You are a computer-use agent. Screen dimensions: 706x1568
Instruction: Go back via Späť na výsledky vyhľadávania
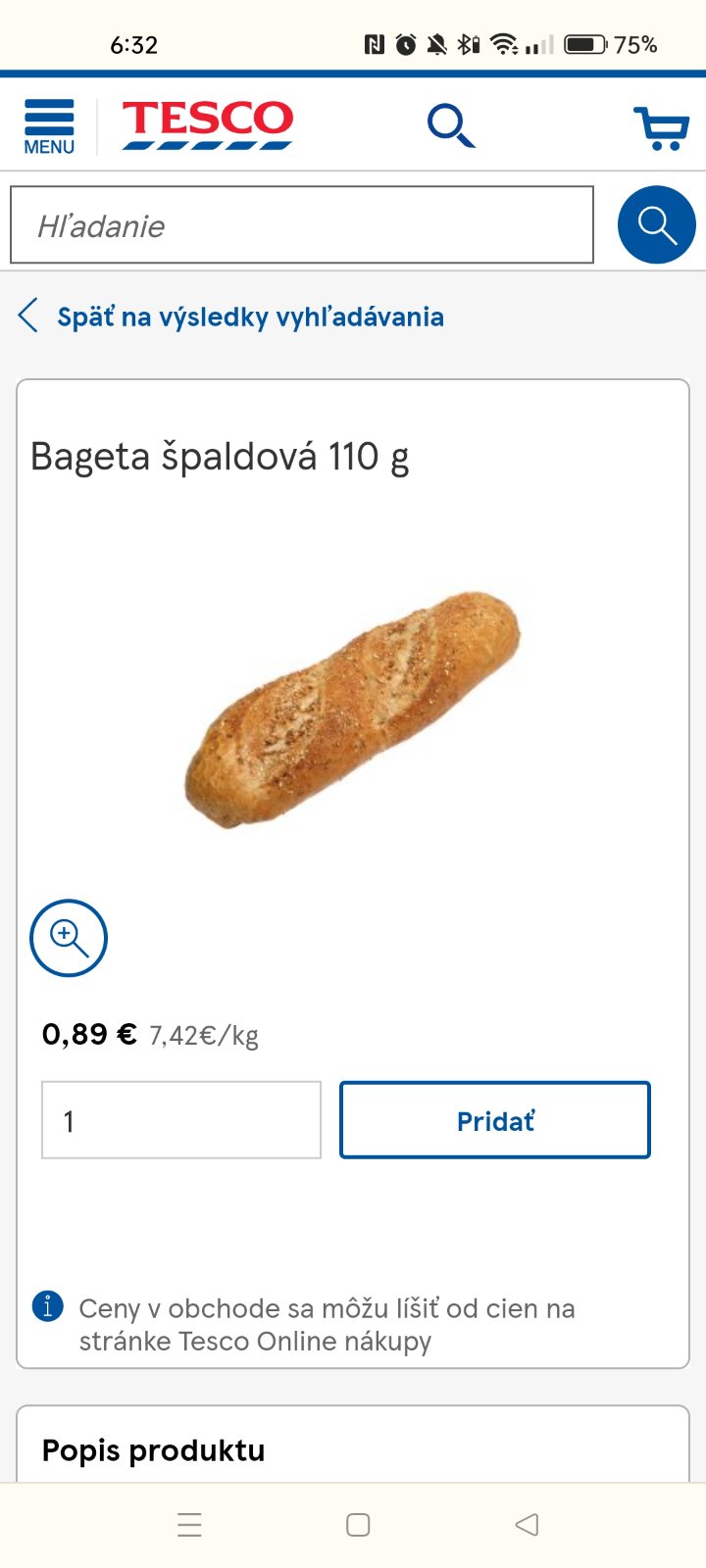(x=250, y=317)
